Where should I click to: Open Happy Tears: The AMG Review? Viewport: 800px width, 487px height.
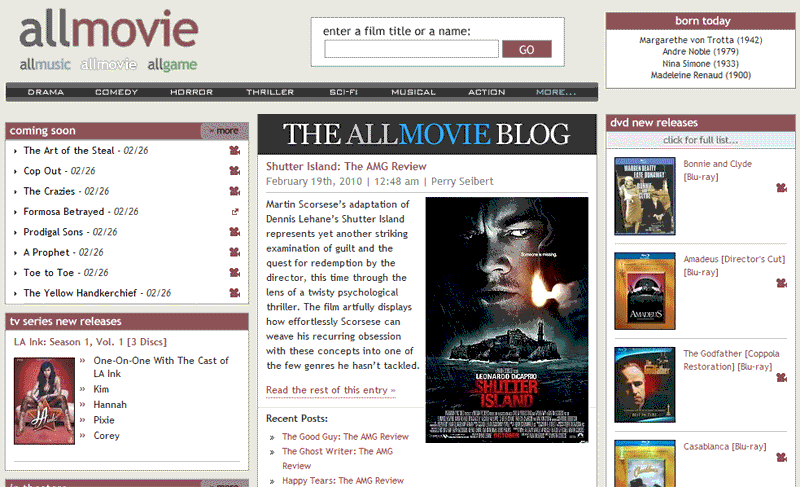pyautogui.click(x=343, y=480)
